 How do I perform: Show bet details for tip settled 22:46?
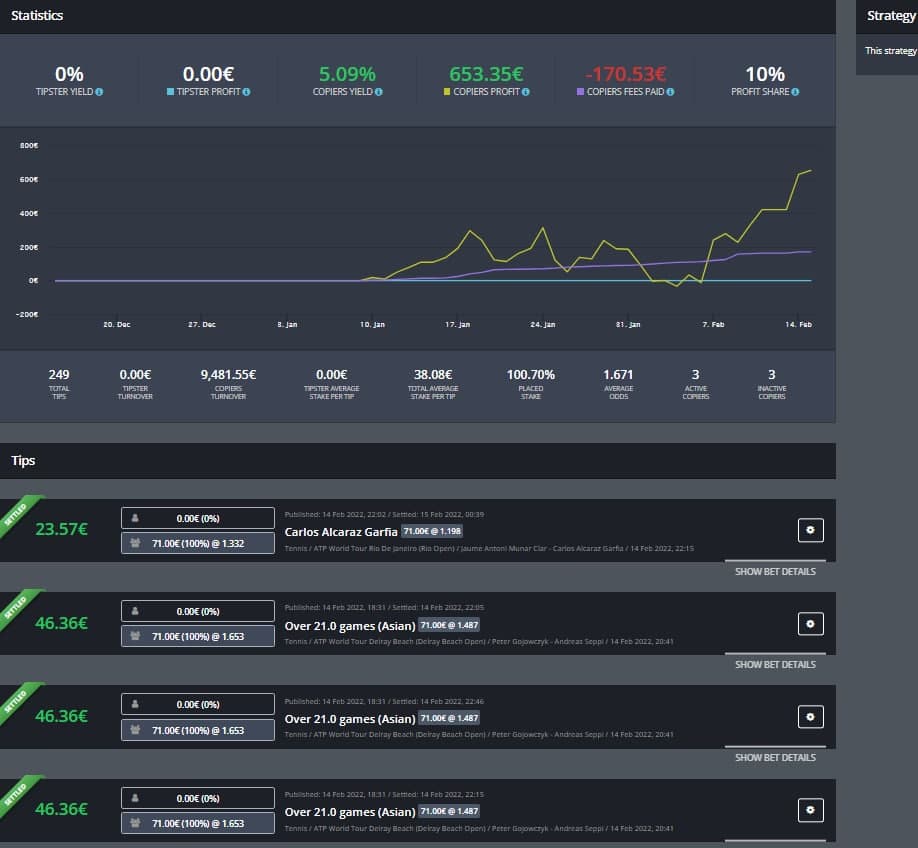click(775, 757)
